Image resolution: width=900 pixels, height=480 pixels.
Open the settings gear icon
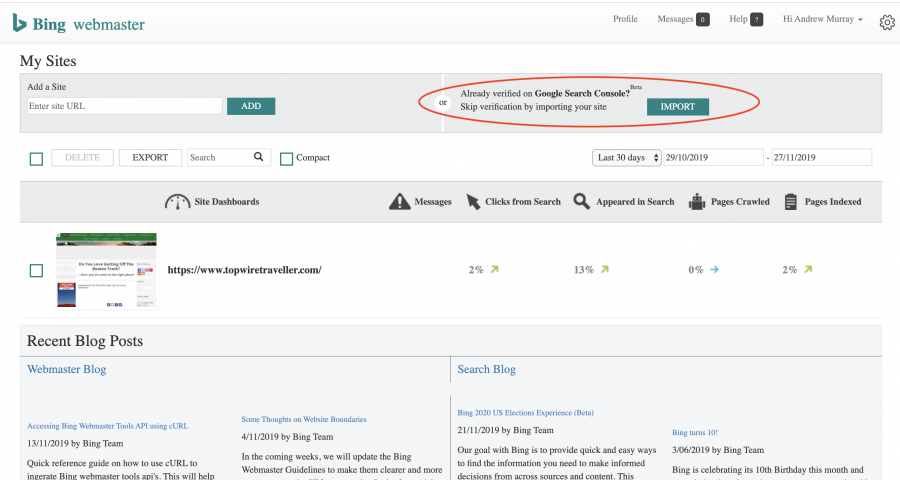[887, 22]
